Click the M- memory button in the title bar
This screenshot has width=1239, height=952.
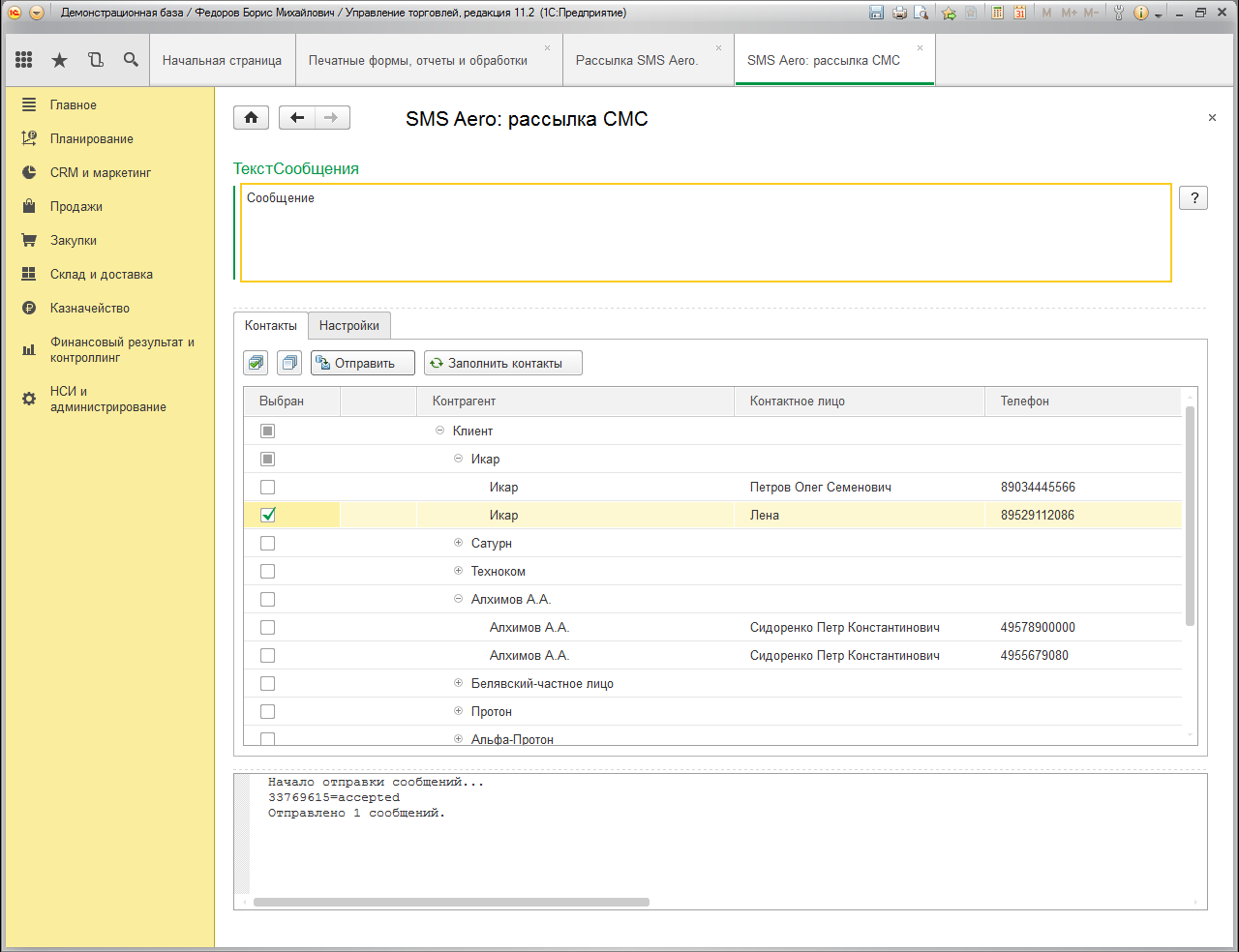[1091, 13]
